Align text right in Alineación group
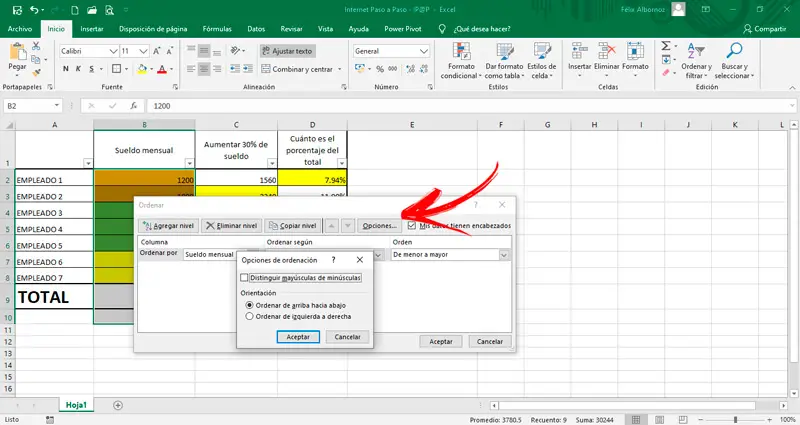 [217, 69]
